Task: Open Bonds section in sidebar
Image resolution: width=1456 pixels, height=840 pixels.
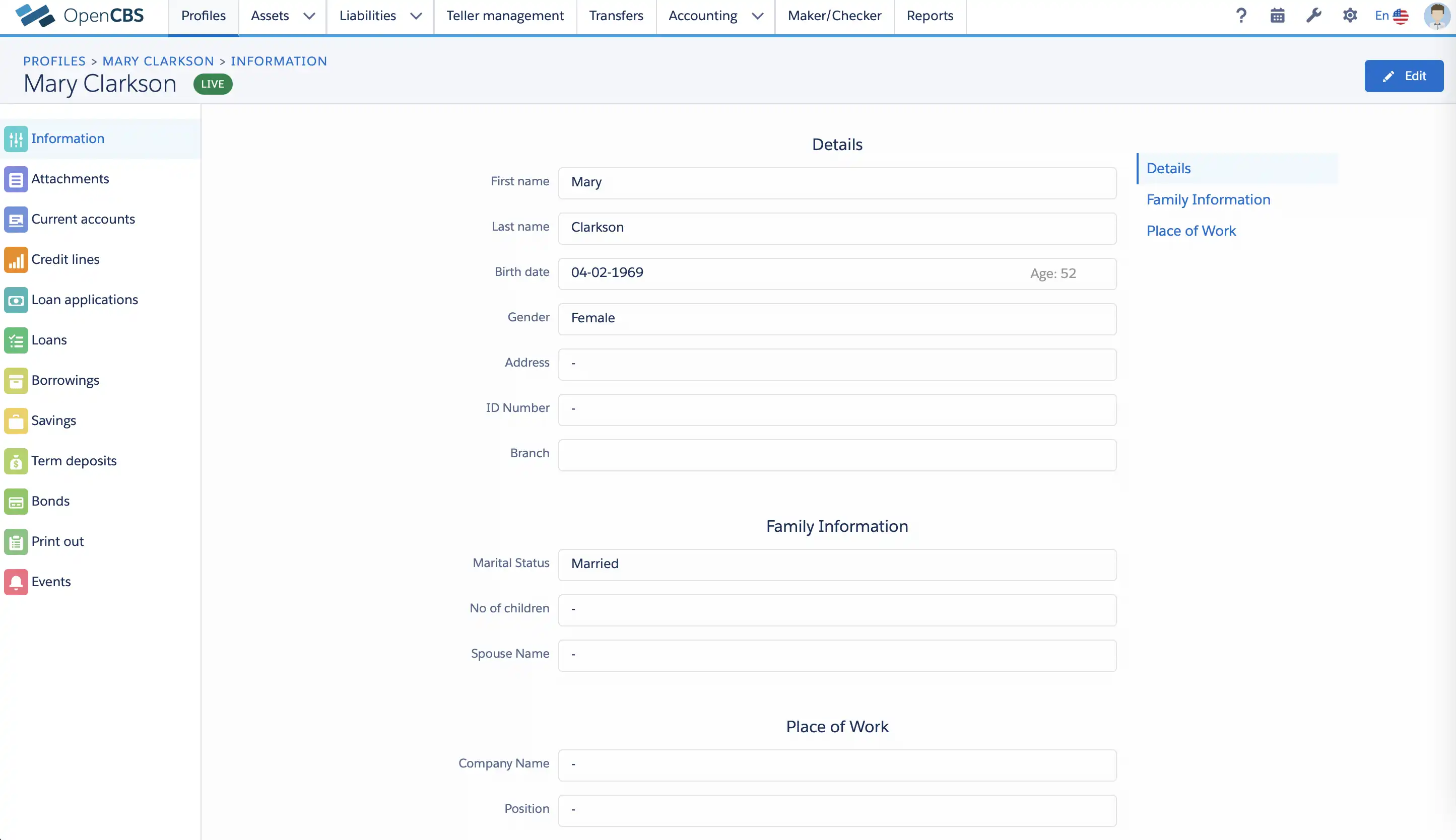Action: tap(50, 501)
